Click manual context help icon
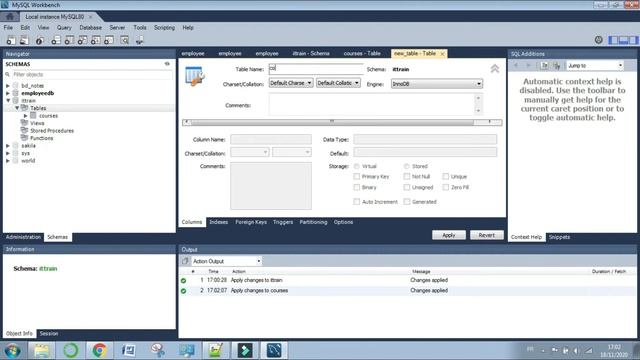Viewport: 640px width, 360px height. pyautogui.click(x=544, y=65)
